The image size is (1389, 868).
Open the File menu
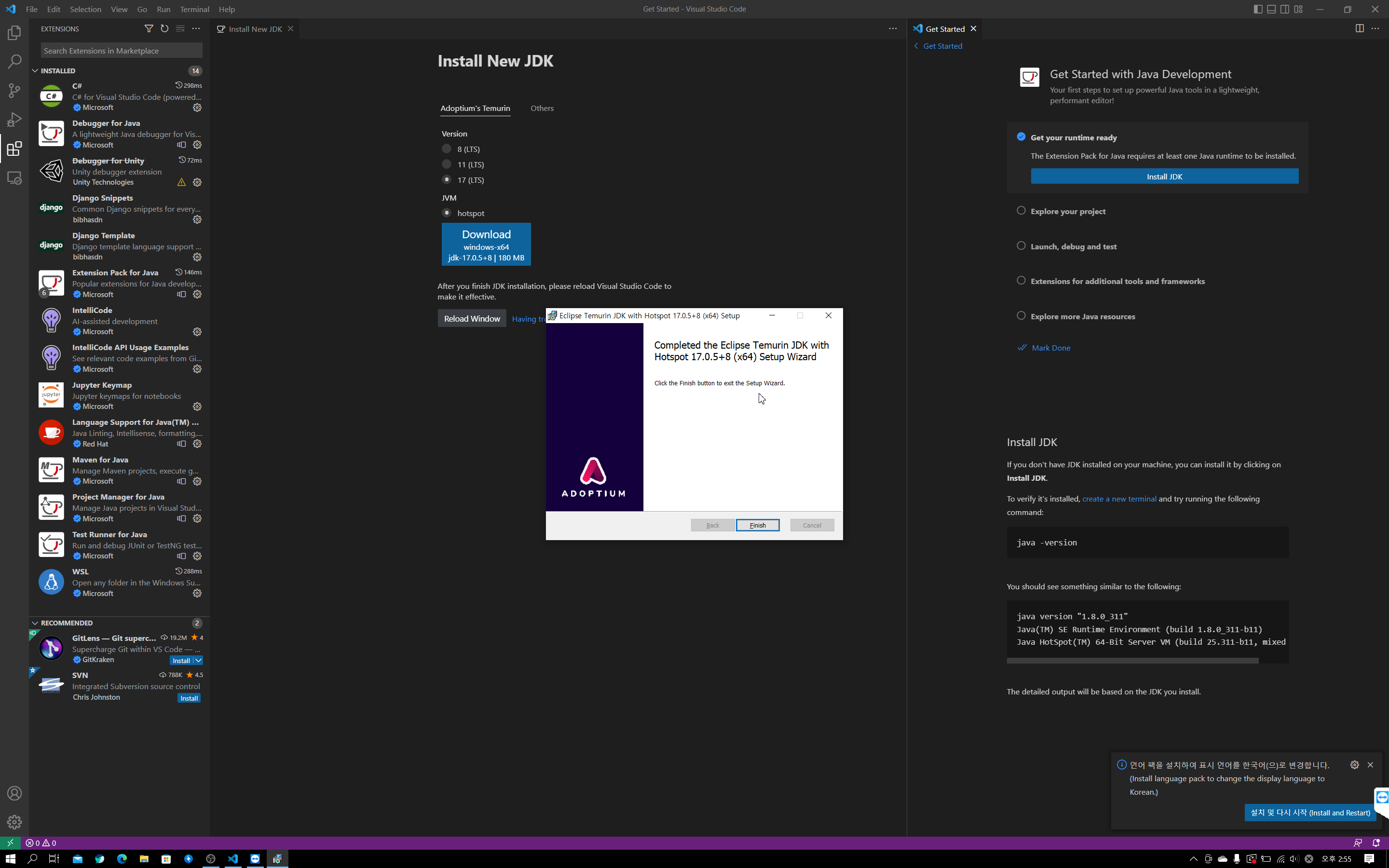[31, 9]
